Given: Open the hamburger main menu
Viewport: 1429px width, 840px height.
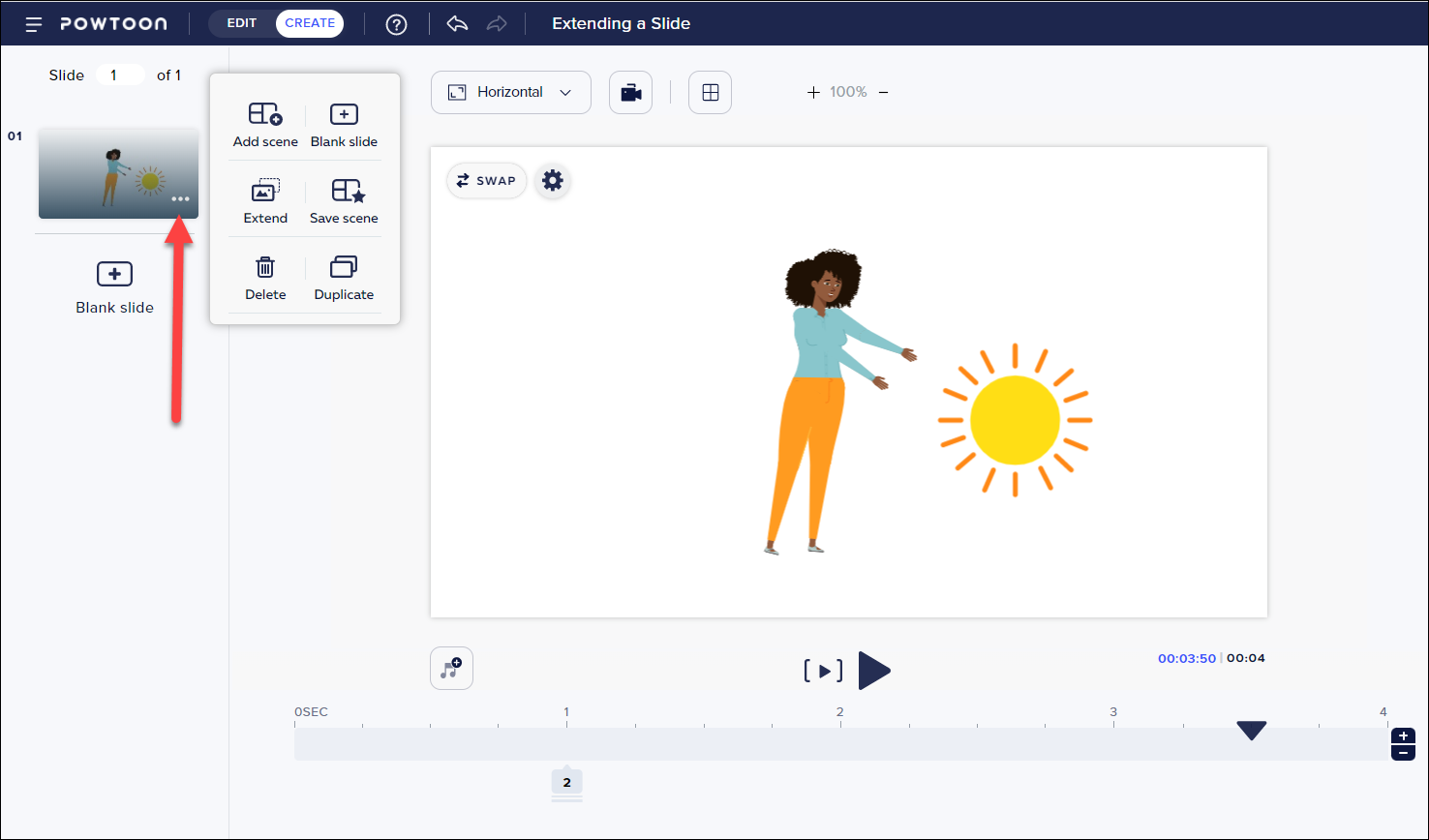Looking at the screenshot, I should coord(34,24).
